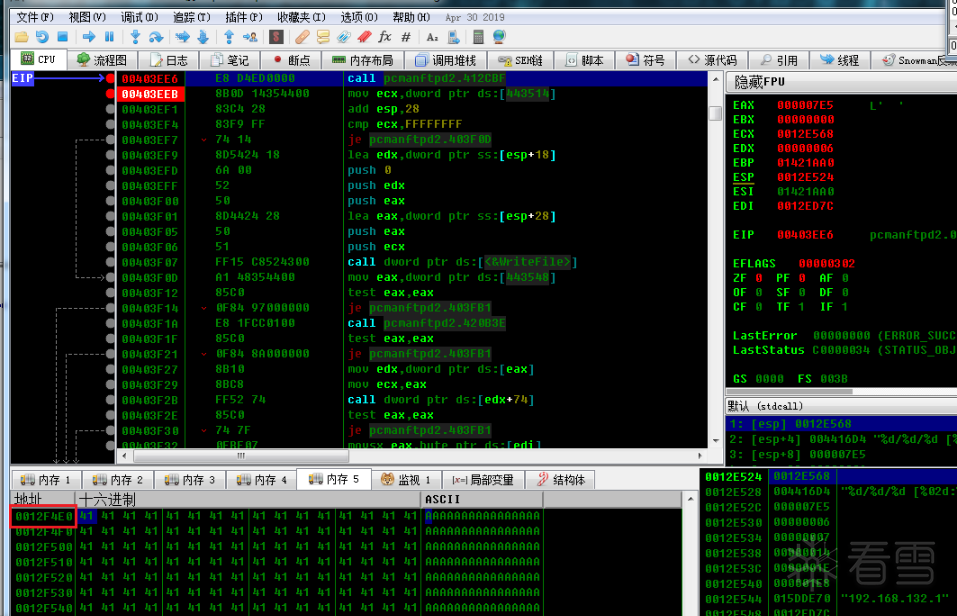The width and height of the screenshot is (957, 616).
Task: Show labels with the paperclip icon
Action: (344, 37)
